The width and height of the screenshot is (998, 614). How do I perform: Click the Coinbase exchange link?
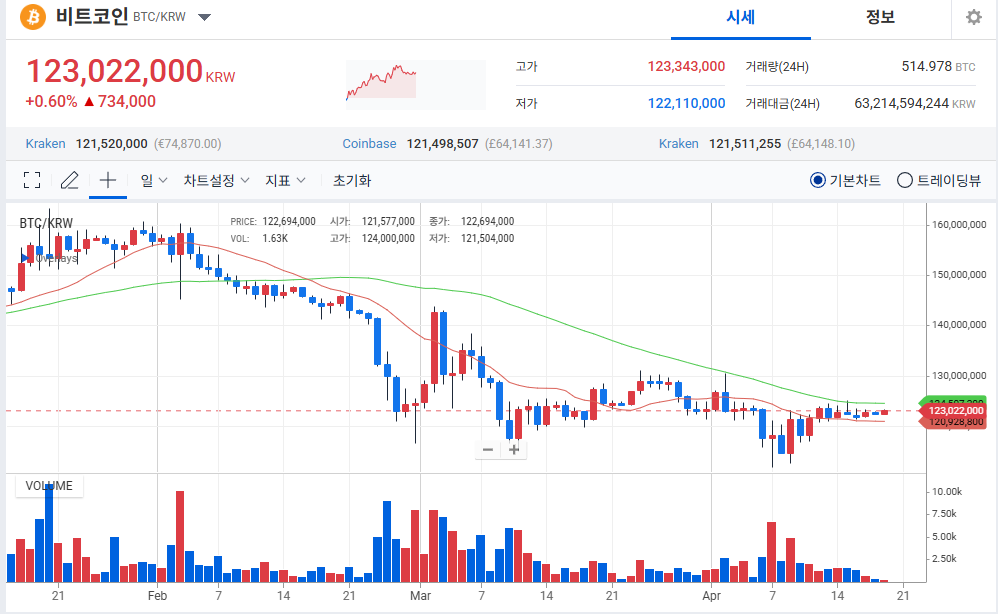(x=369, y=144)
